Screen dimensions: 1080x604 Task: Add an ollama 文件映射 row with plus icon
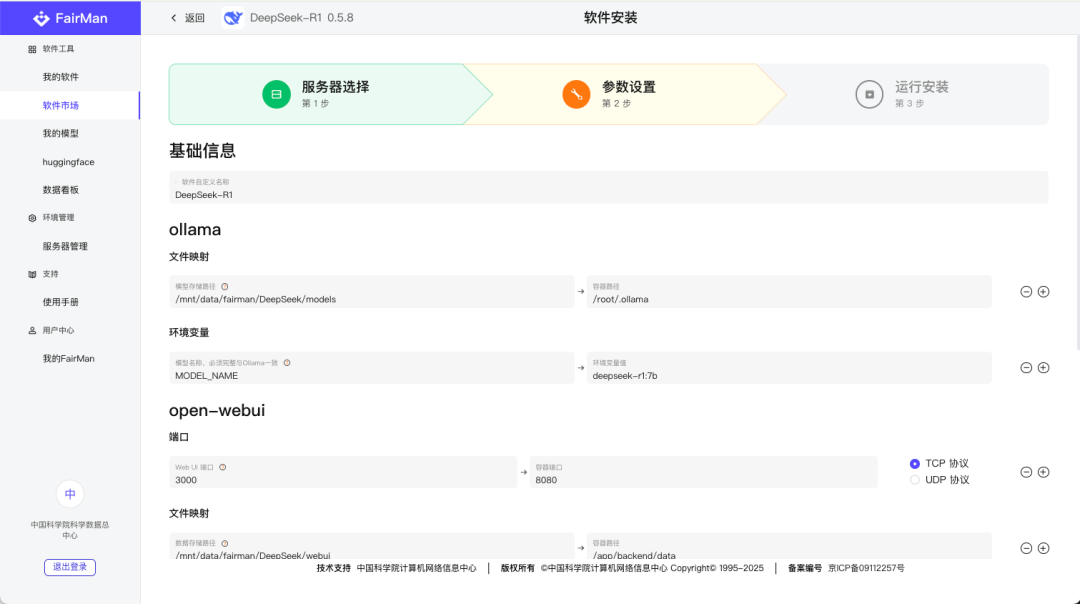(1043, 292)
